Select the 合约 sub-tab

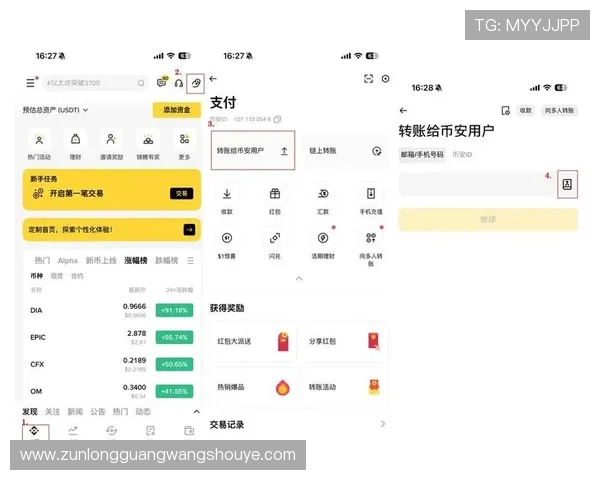pyautogui.click(x=77, y=276)
